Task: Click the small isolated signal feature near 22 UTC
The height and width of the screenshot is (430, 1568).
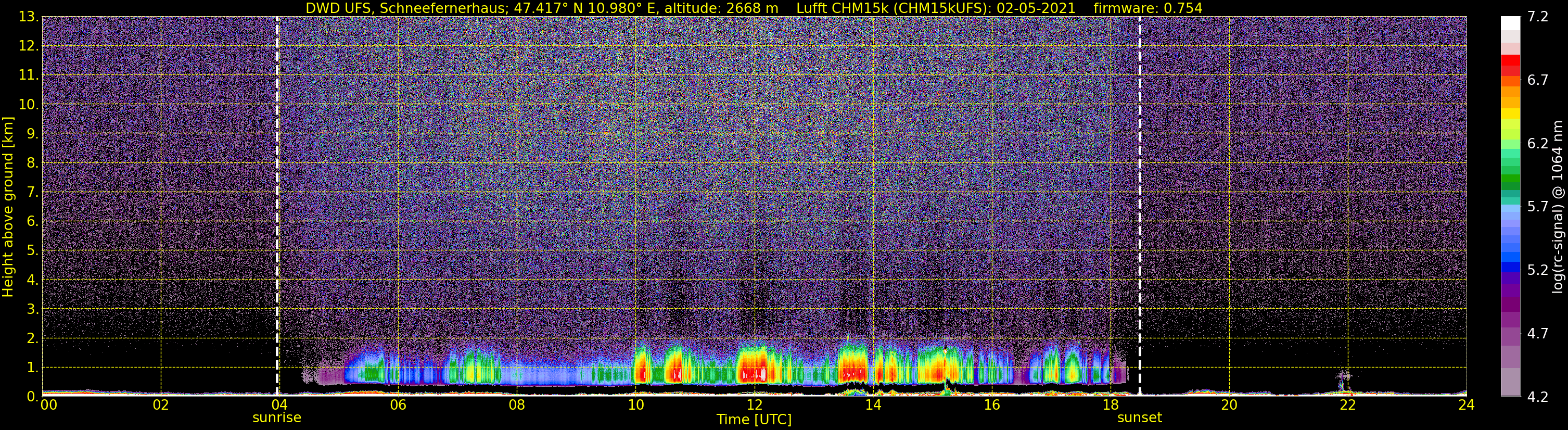Action: coord(1343,381)
